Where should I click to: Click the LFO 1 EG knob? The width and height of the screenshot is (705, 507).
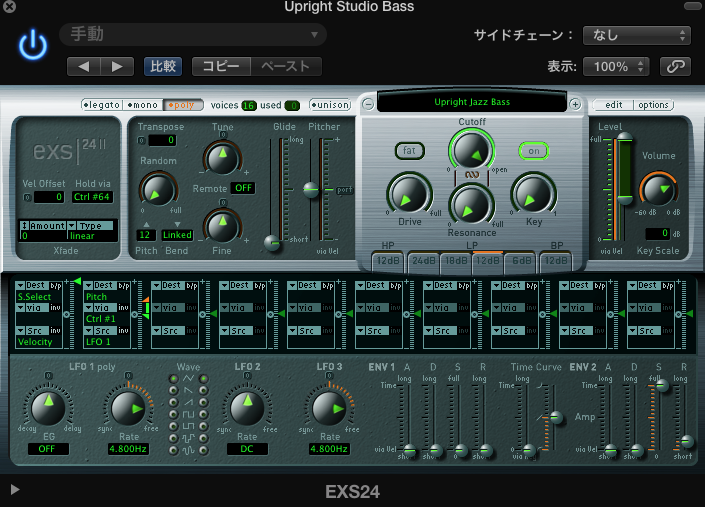(48, 408)
